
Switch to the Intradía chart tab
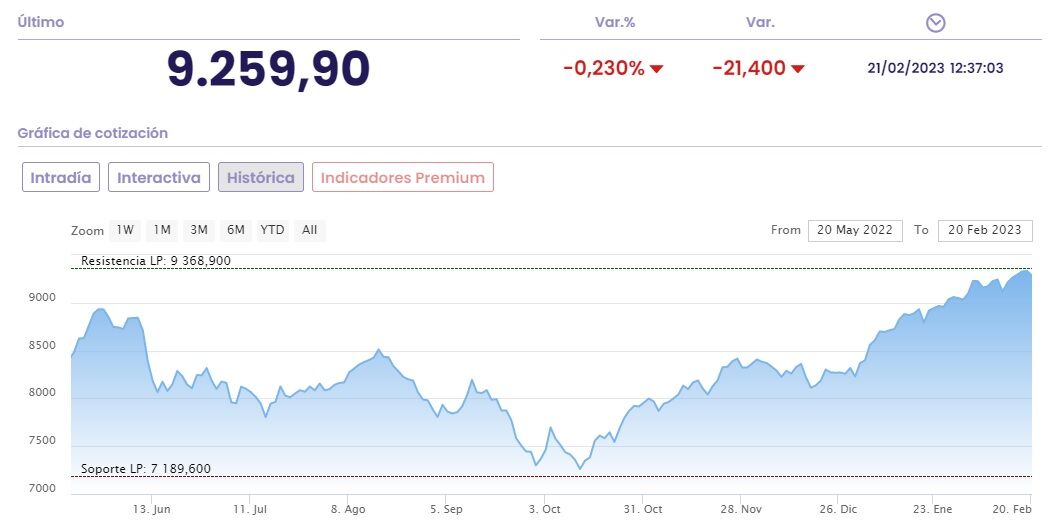tap(61, 178)
